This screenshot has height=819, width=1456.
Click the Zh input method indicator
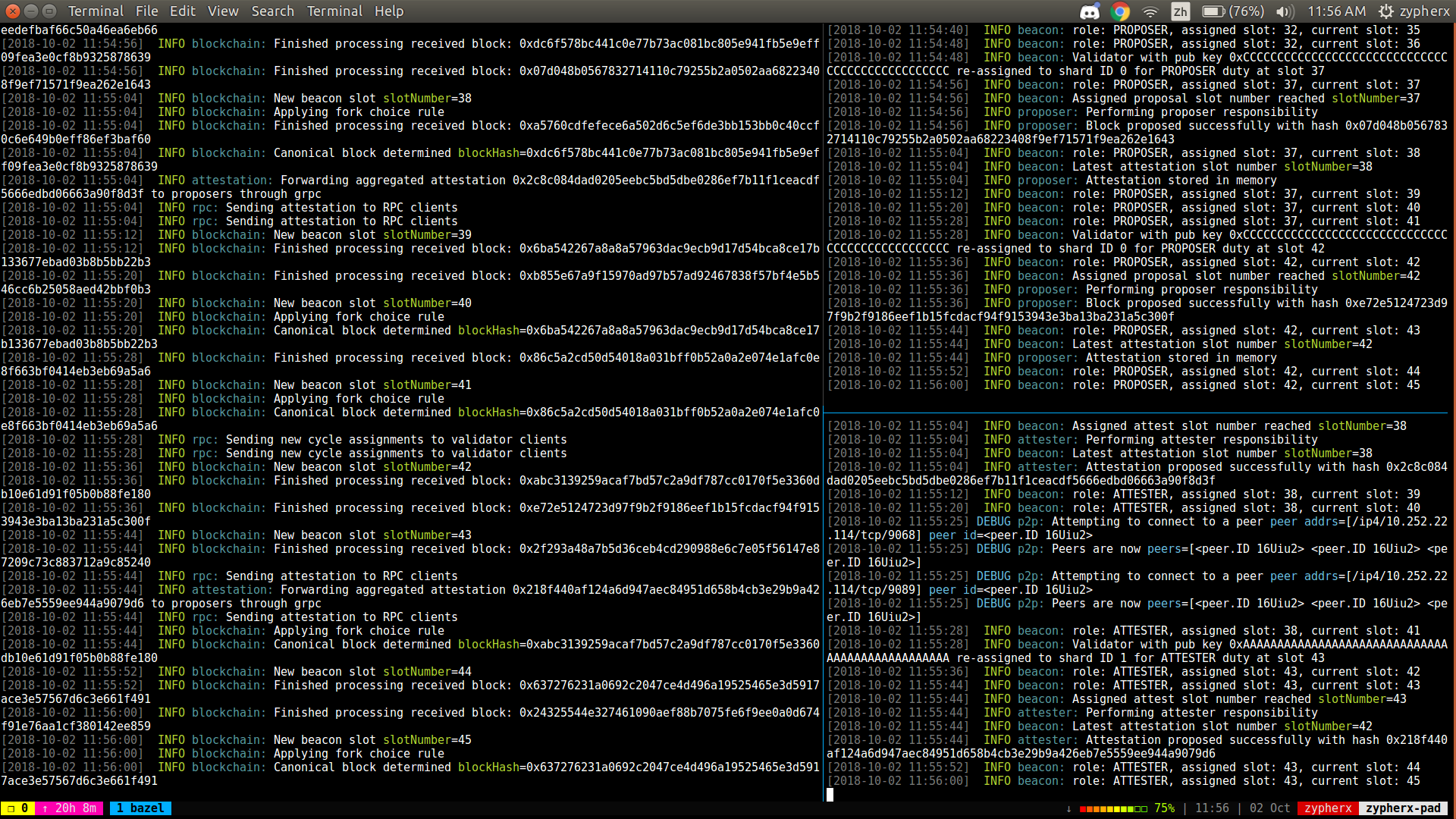pos(1180,11)
